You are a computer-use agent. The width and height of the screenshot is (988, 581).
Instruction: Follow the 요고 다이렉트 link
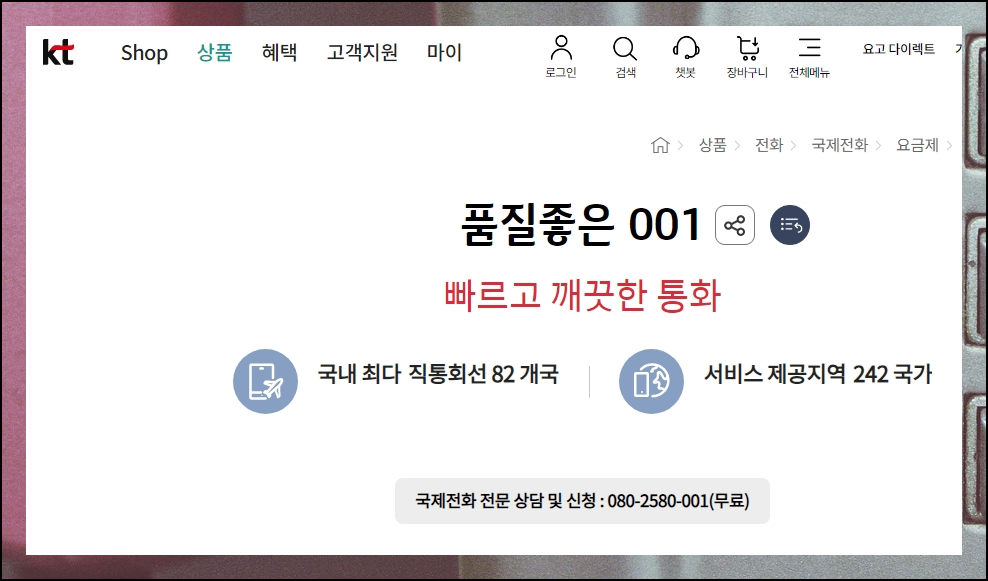pos(899,49)
